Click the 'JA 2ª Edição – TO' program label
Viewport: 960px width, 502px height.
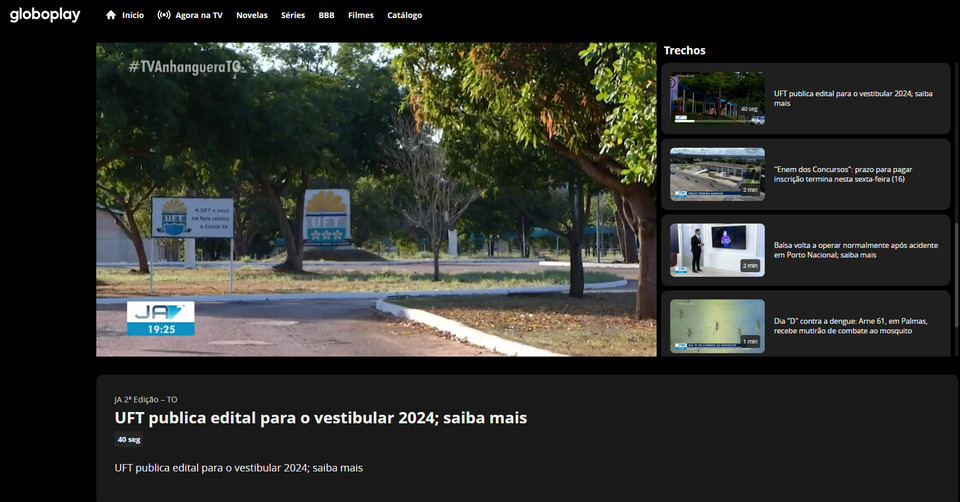[x=146, y=400]
